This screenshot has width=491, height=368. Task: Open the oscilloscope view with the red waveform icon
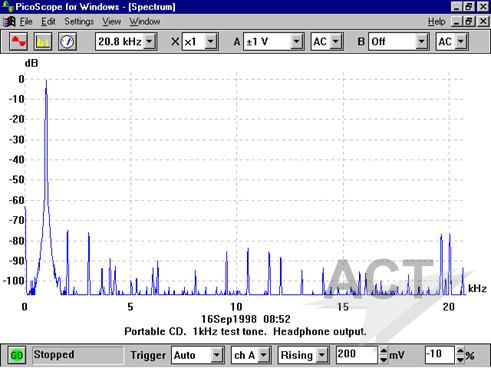pyautogui.click(x=18, y=42)
